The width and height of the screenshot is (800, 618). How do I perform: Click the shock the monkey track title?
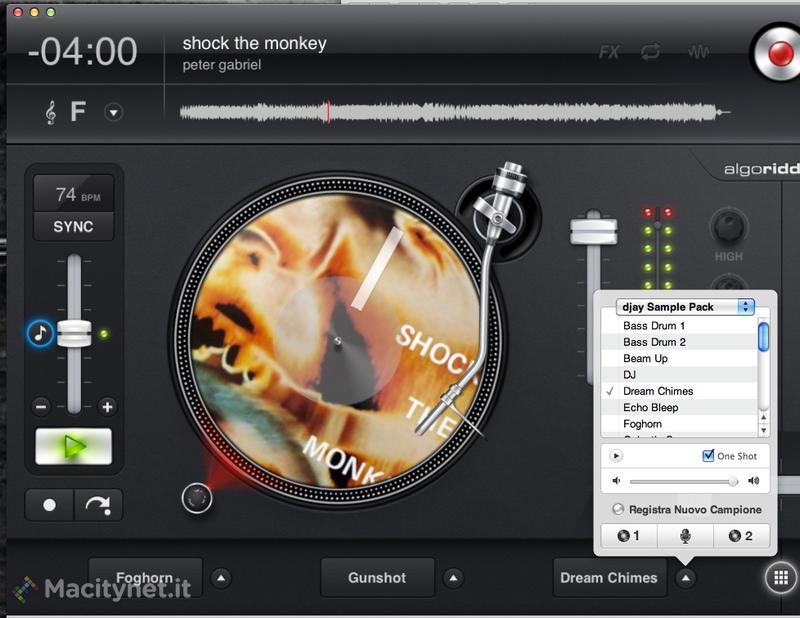255,43
